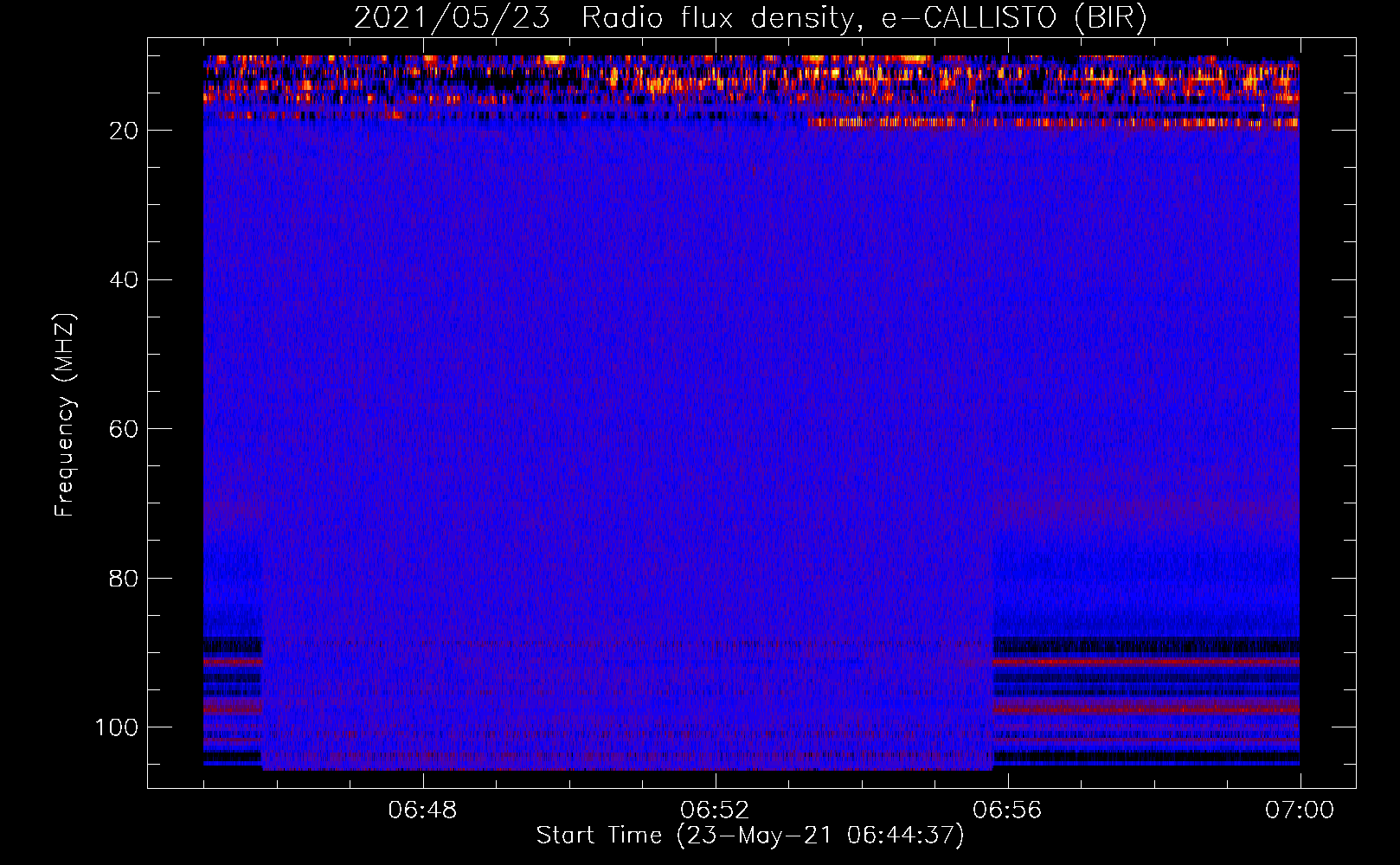Click the "Frequency (MHZ)" axis label
1400x865 pixels.
65,414
